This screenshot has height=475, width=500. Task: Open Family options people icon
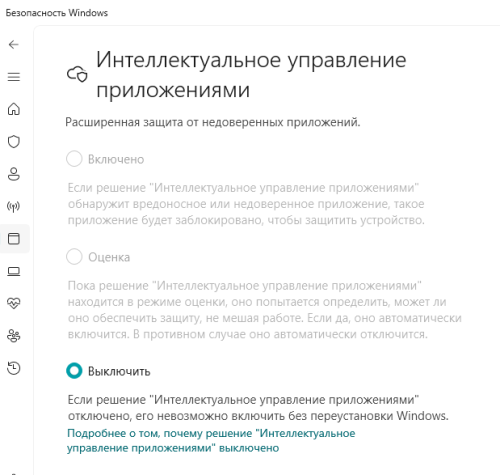pos(14,336)
